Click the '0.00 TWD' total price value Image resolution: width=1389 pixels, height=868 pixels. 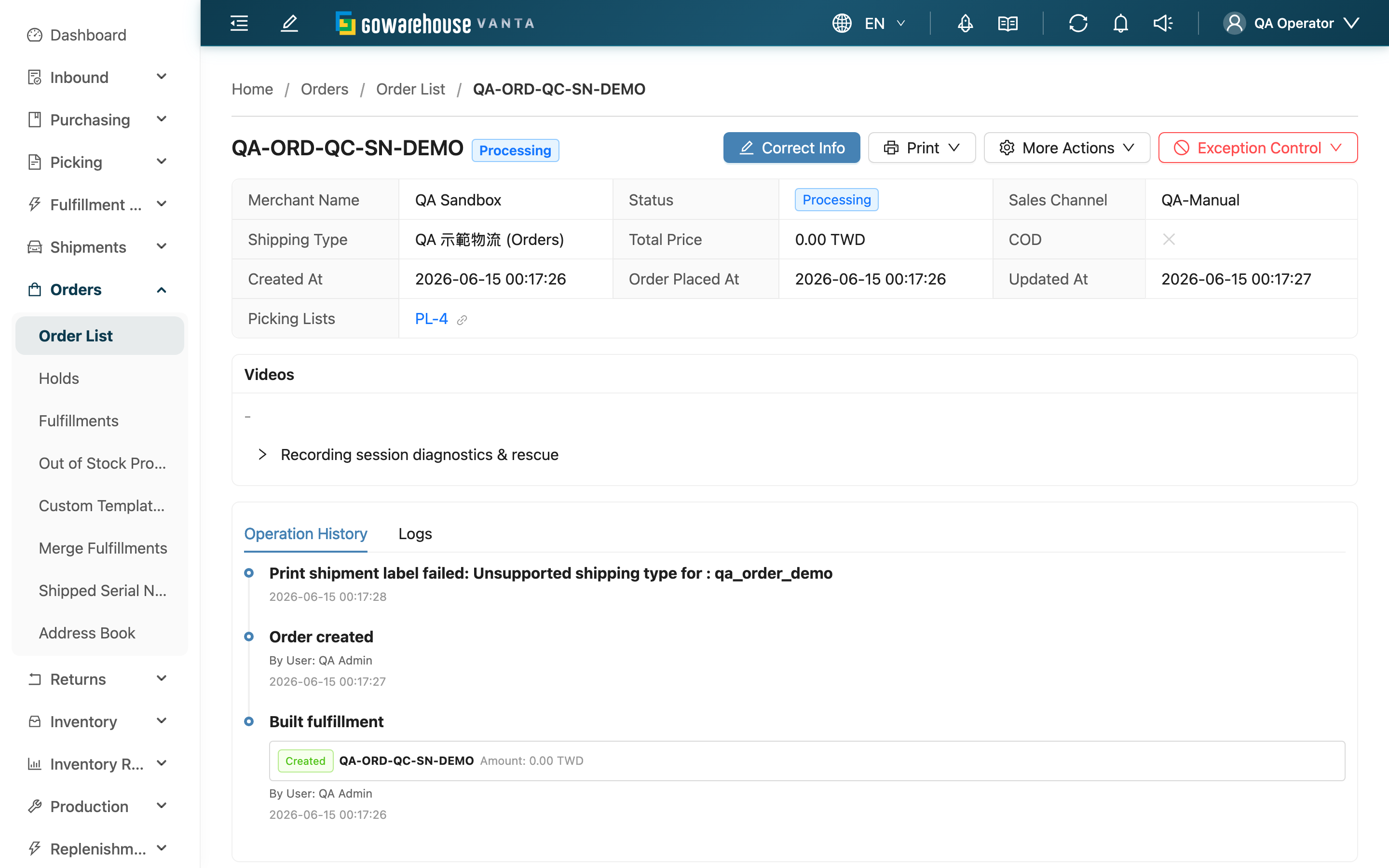(830, 239)
